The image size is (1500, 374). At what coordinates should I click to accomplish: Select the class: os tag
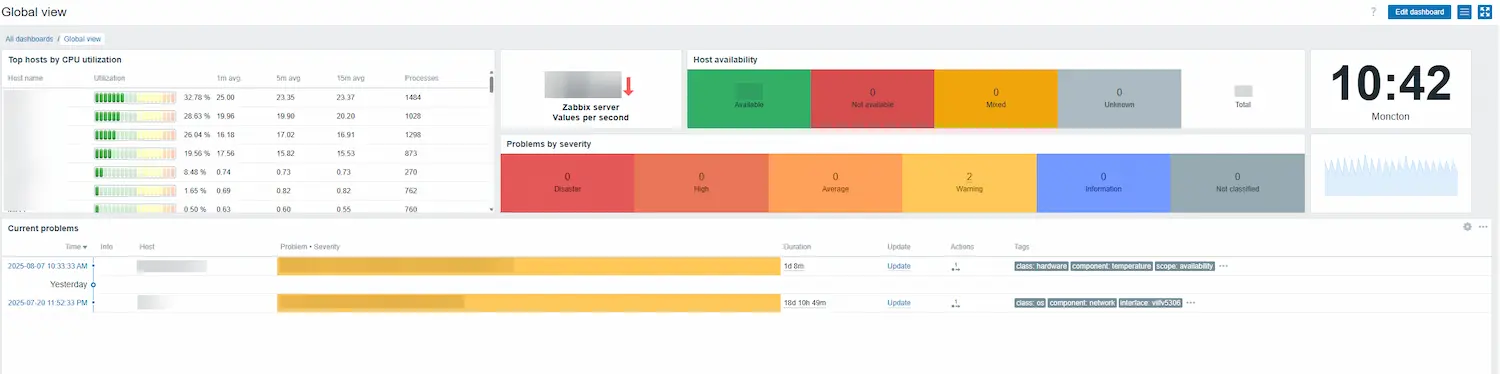(1030, 302)
